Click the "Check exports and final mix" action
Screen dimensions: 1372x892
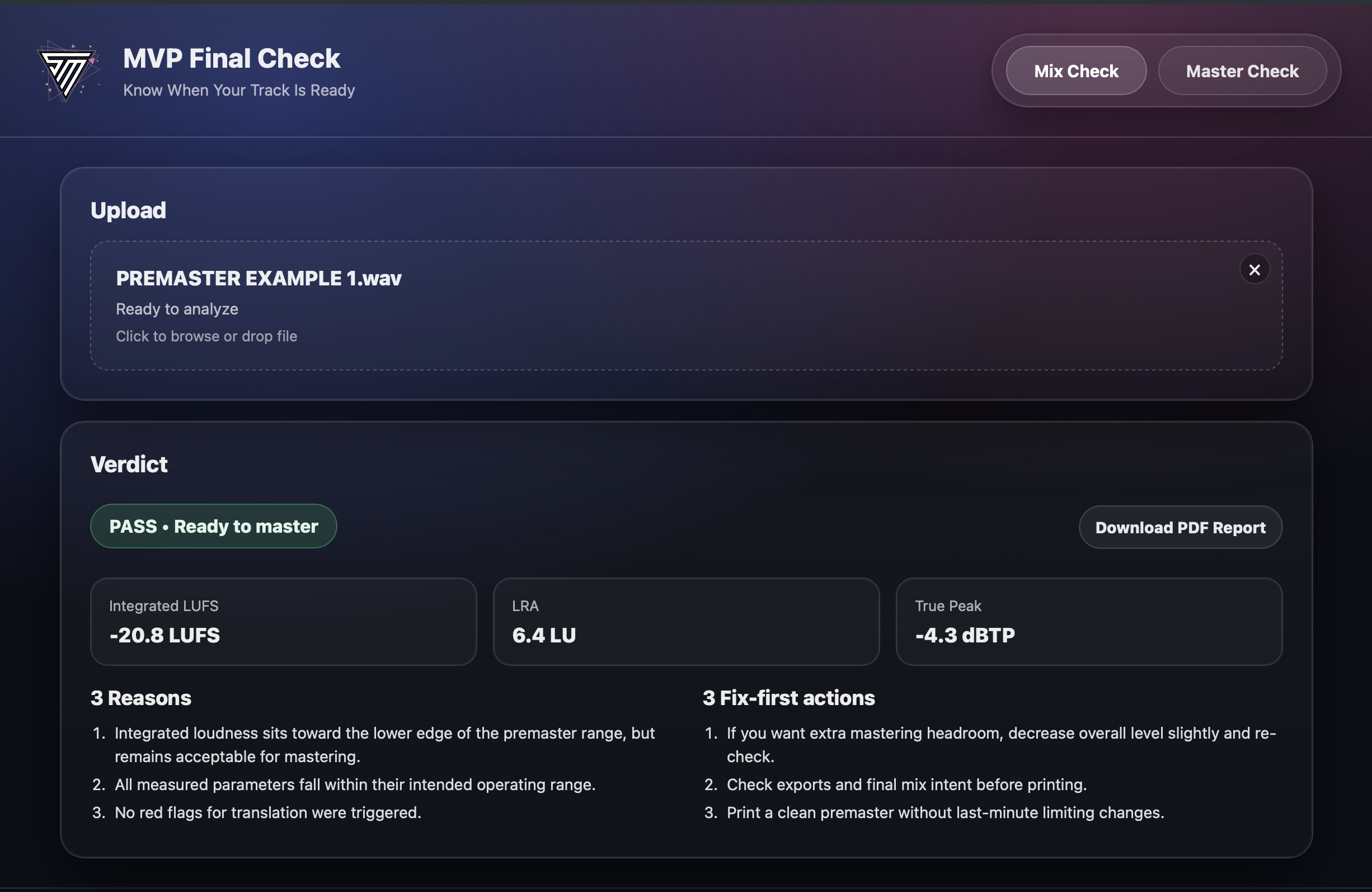pyautogui.click(x=906, y=784)
